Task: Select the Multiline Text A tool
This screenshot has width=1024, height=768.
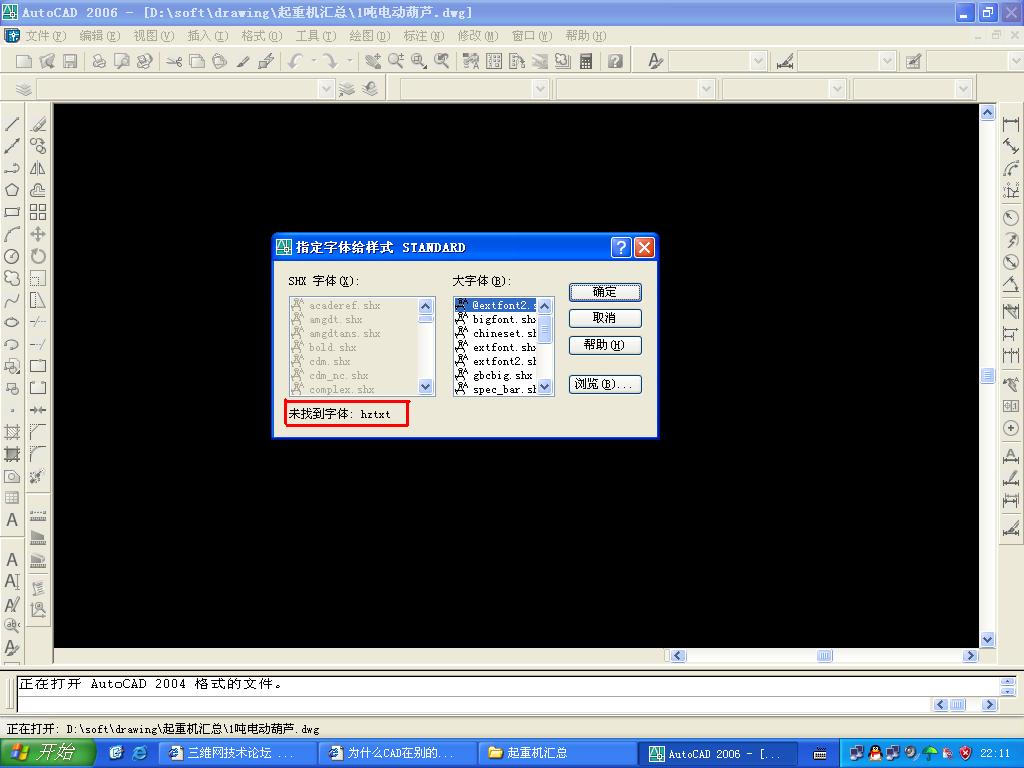Action: click(12, 520)
